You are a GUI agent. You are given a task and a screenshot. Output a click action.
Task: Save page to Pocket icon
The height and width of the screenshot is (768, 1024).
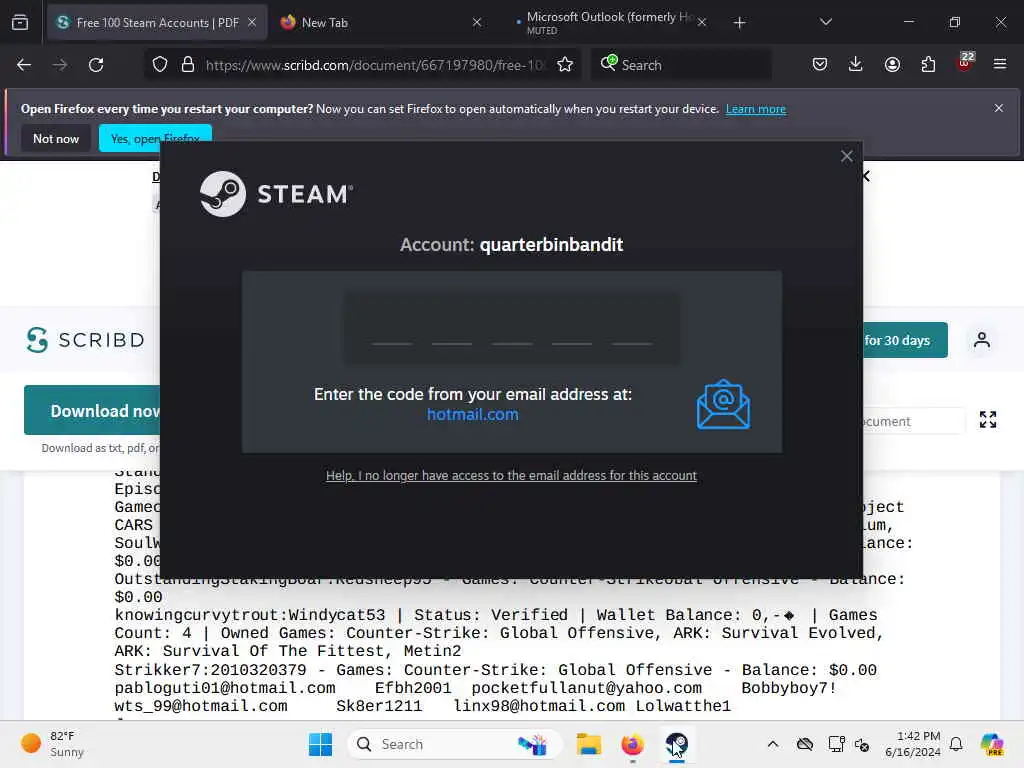820,65
